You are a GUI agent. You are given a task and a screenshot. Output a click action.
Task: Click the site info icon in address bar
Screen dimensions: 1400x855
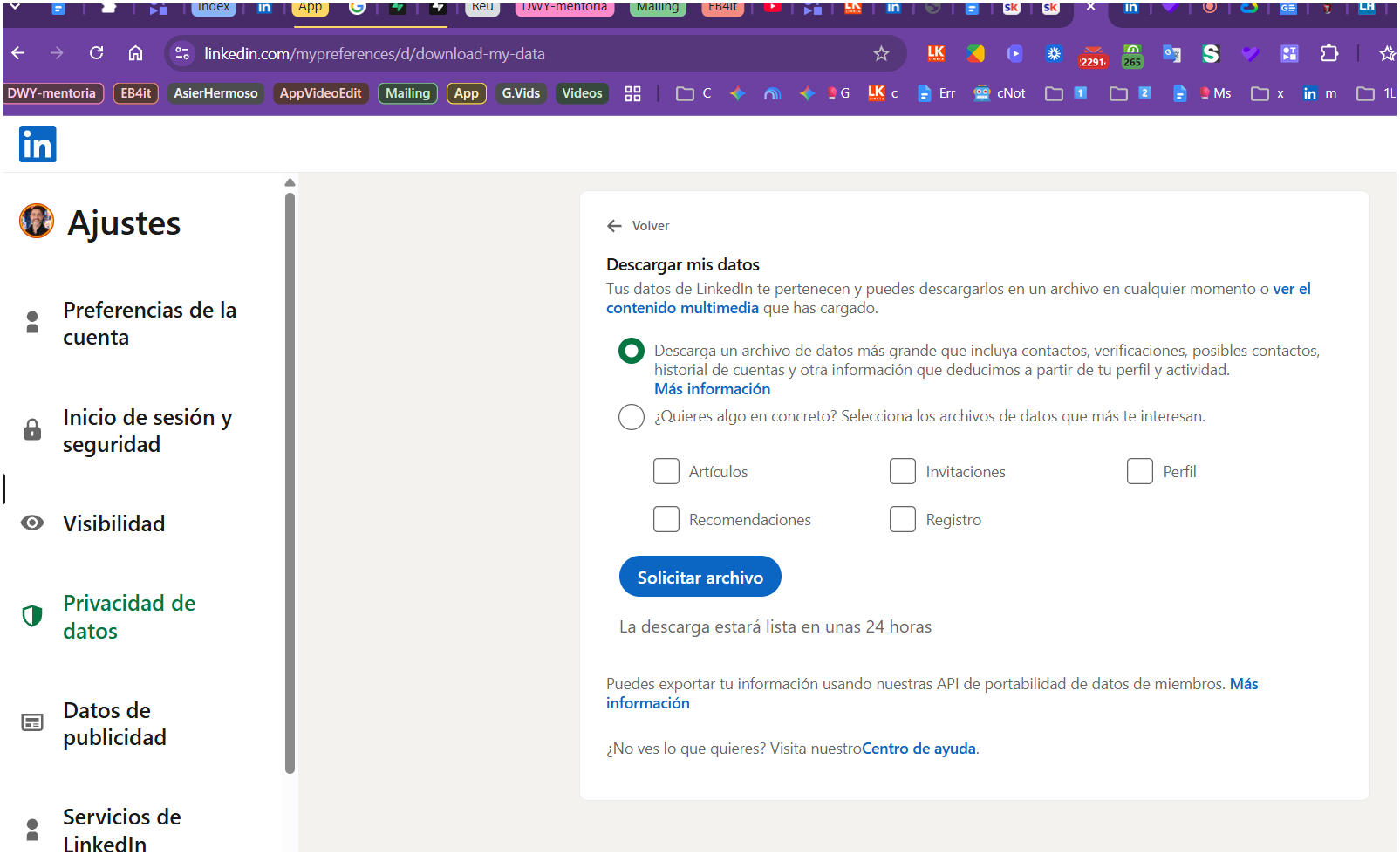tap(182, 53)
